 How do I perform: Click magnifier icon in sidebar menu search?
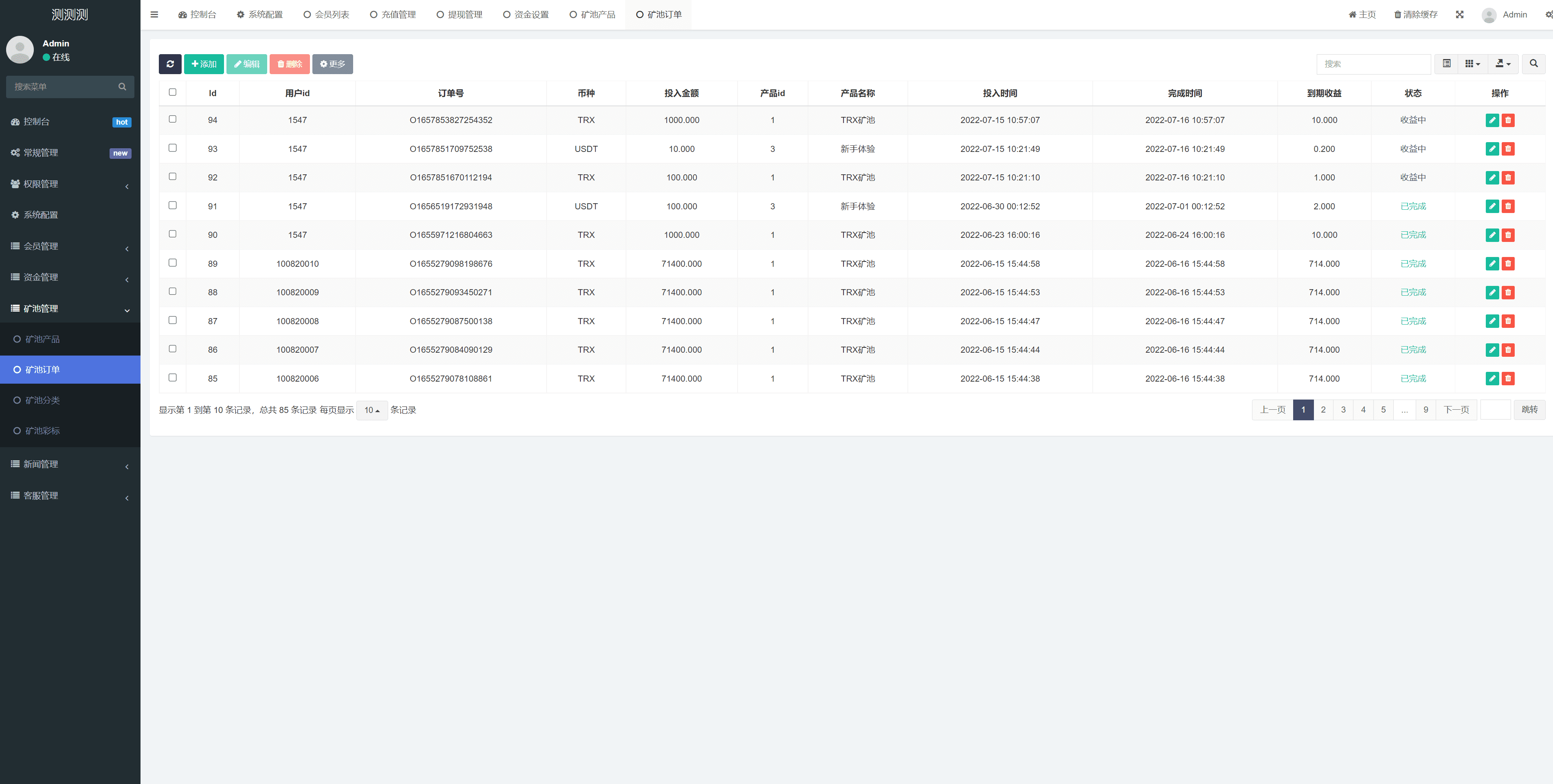(122, 87)
